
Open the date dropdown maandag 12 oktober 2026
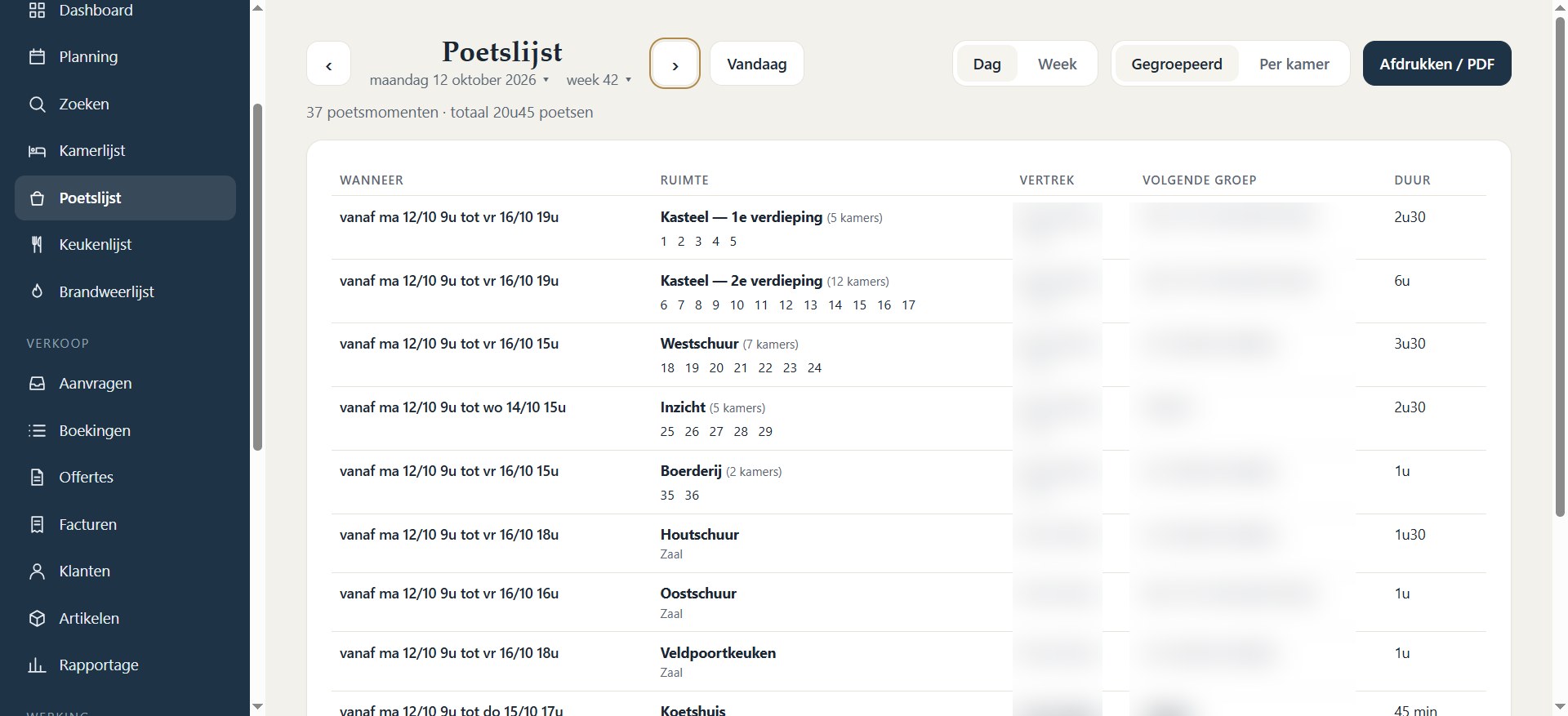459,80
